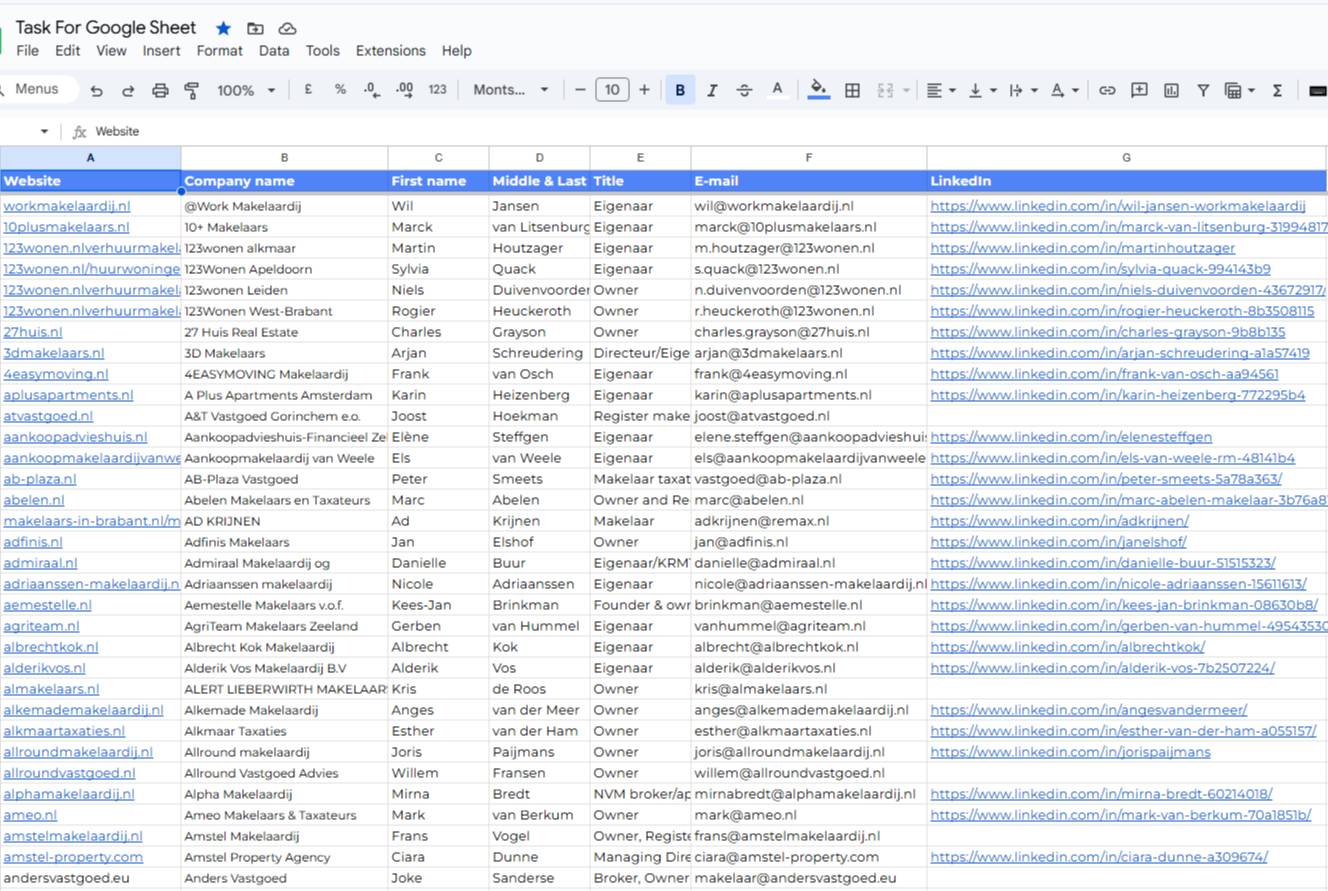
Task: Open the Help menu
Action: [456, 51]
